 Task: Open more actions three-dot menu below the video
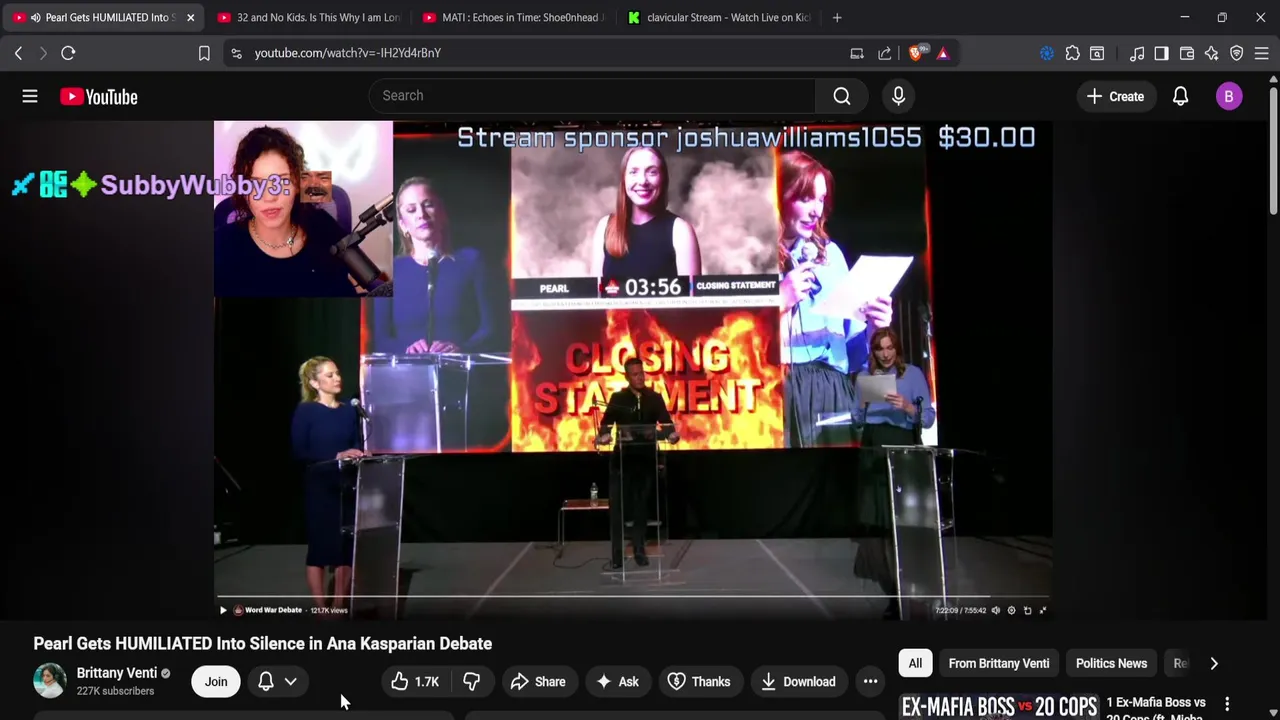tap(870, 682)
